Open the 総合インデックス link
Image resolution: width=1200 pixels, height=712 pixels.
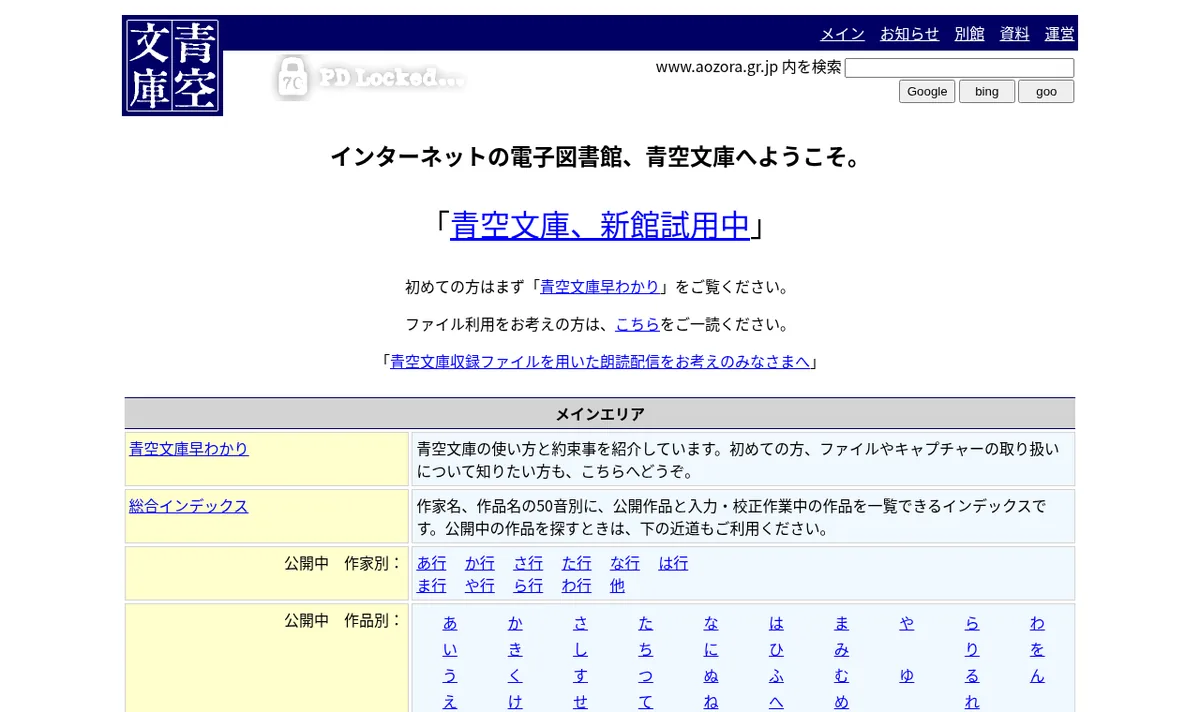click(189, 505)
